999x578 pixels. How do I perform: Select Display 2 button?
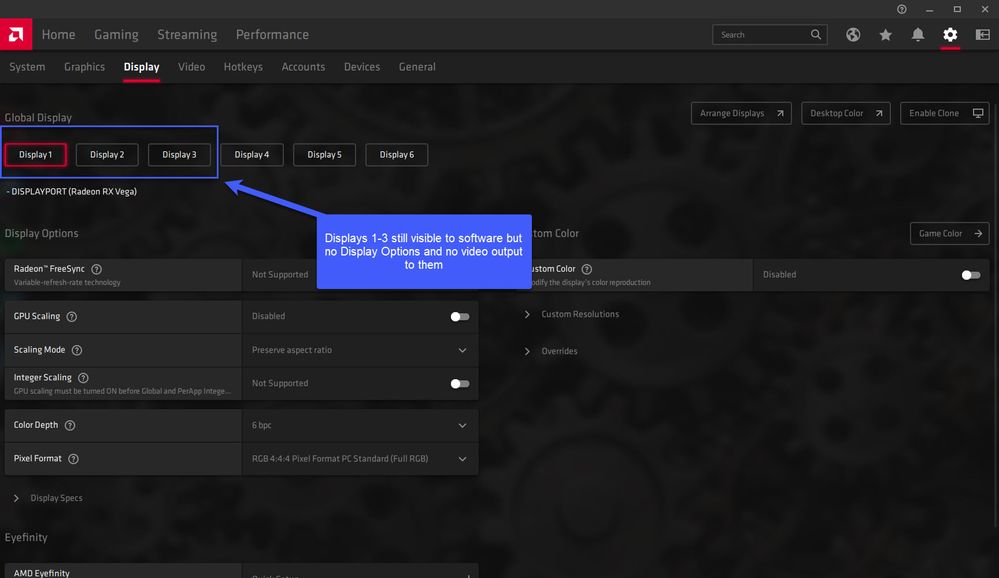click(x=107, y=155)
